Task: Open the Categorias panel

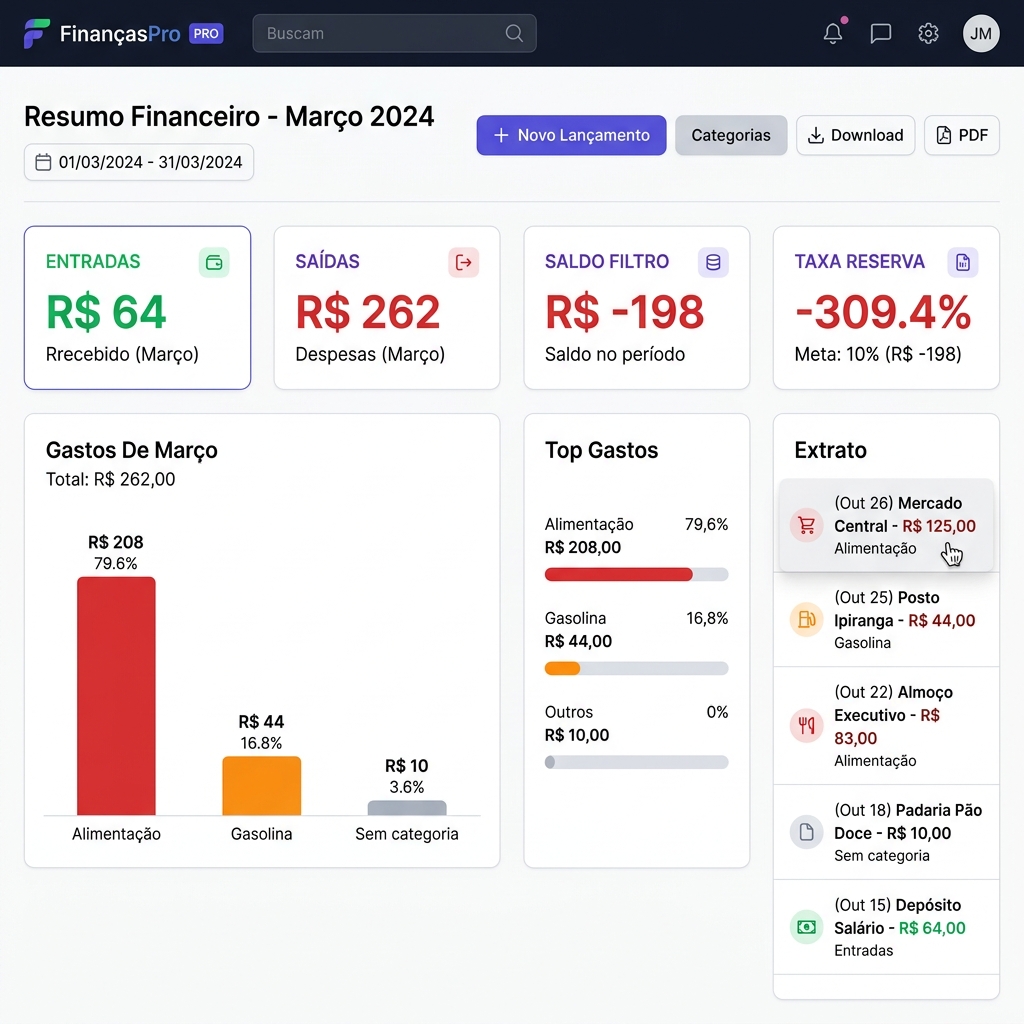Action: (x=731, y=135)
